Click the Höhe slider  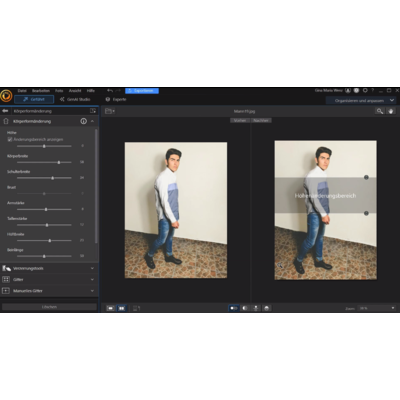tap(44, 146)
